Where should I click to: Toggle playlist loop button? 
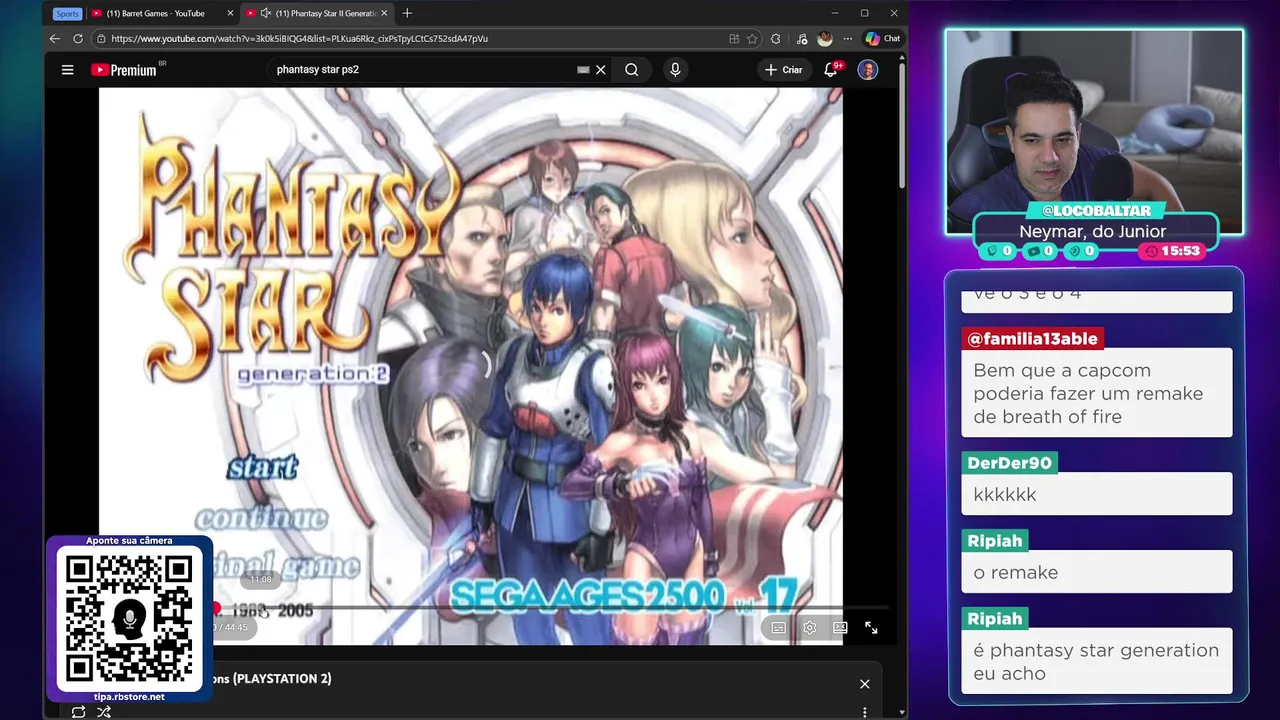[x=78, y=712]
